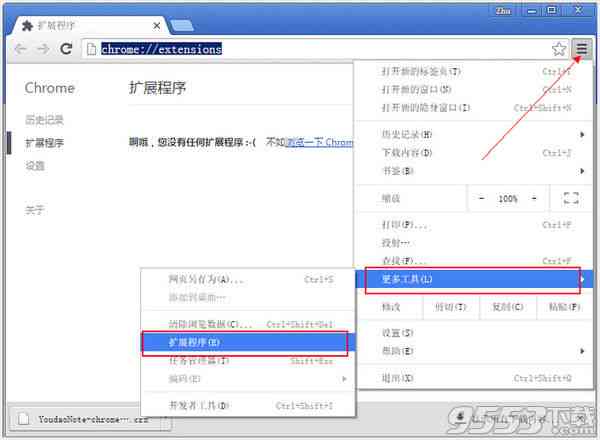Follow the 浏览一下 Chrome link
Image resolution: width=600 pixels, height=440 pixels.
coord(320,142)
